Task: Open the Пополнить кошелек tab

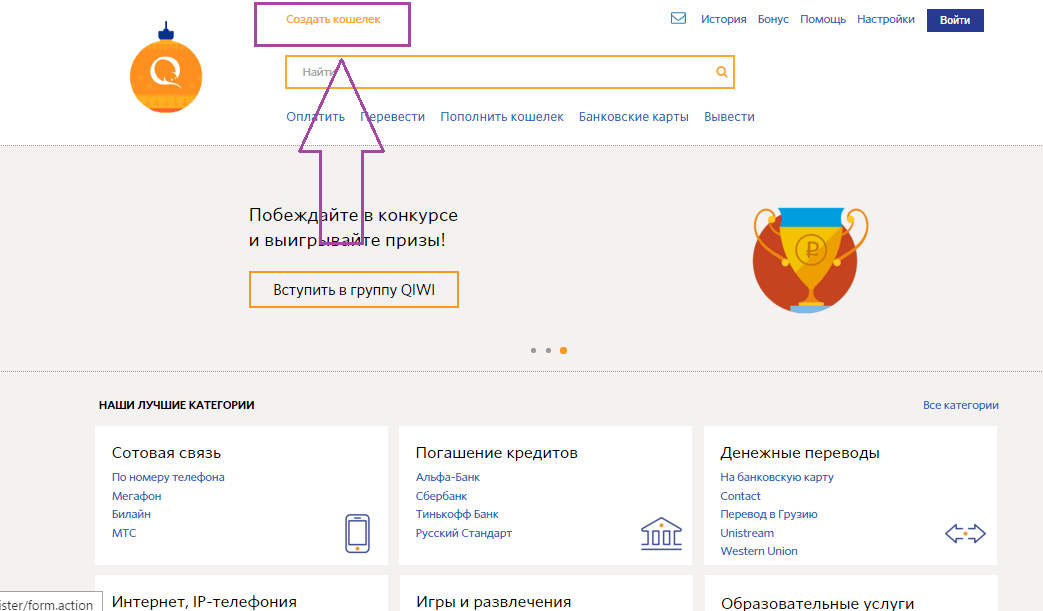Action: [x=502, y=116]
